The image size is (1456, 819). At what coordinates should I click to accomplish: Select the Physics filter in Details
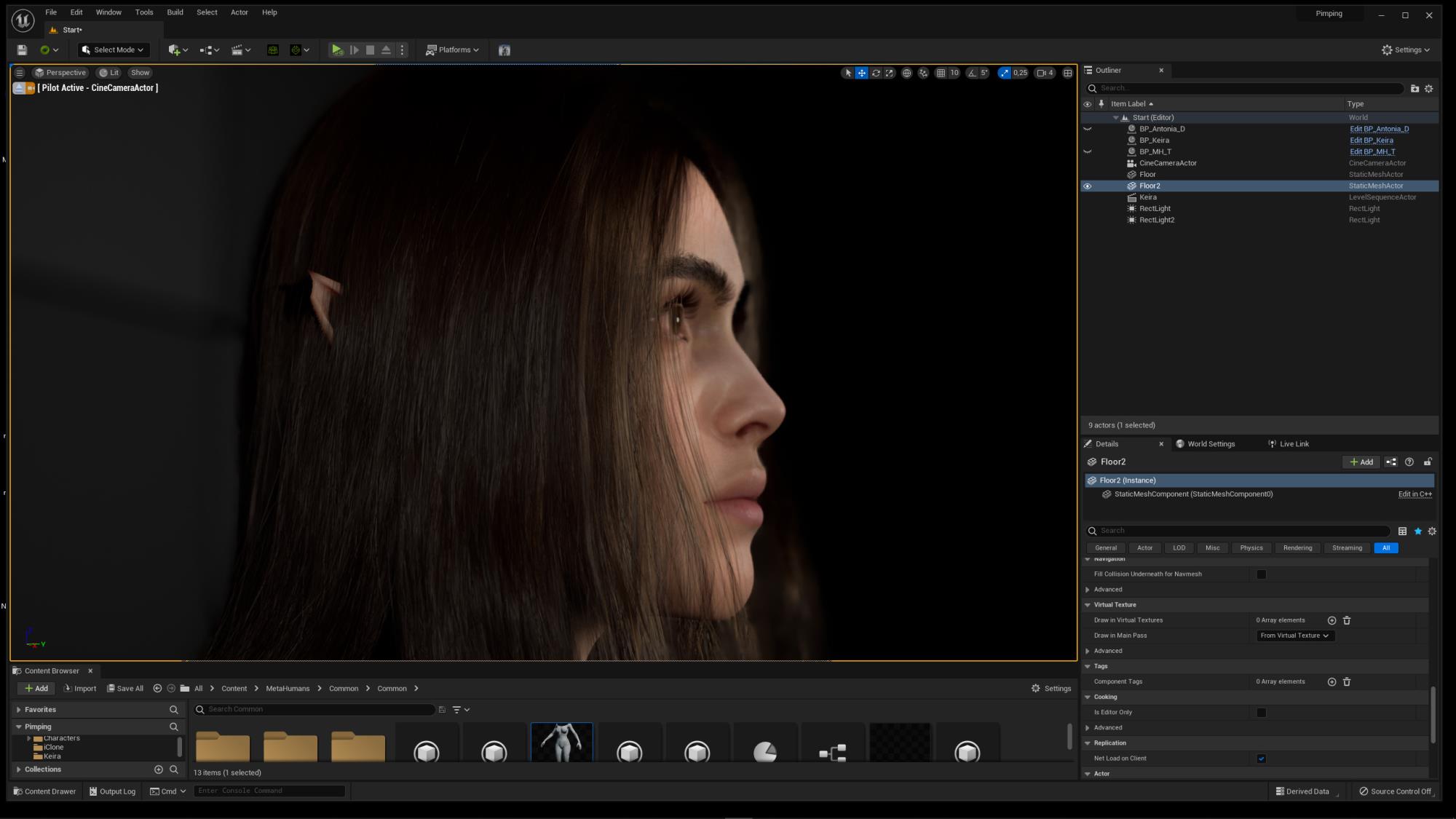[x=1251, y=548]
